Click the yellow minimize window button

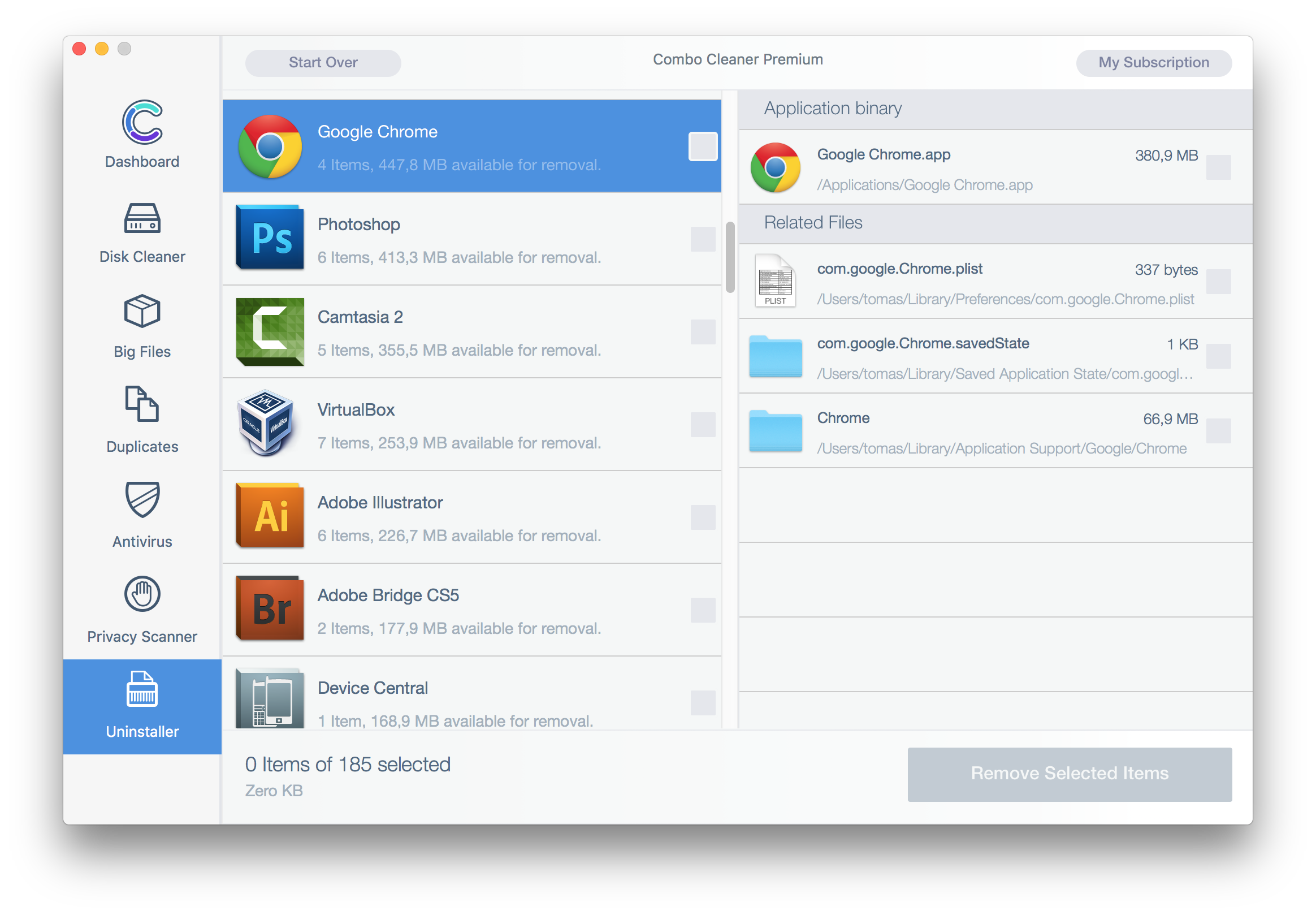pyautogui.click(x=101, y=49)
